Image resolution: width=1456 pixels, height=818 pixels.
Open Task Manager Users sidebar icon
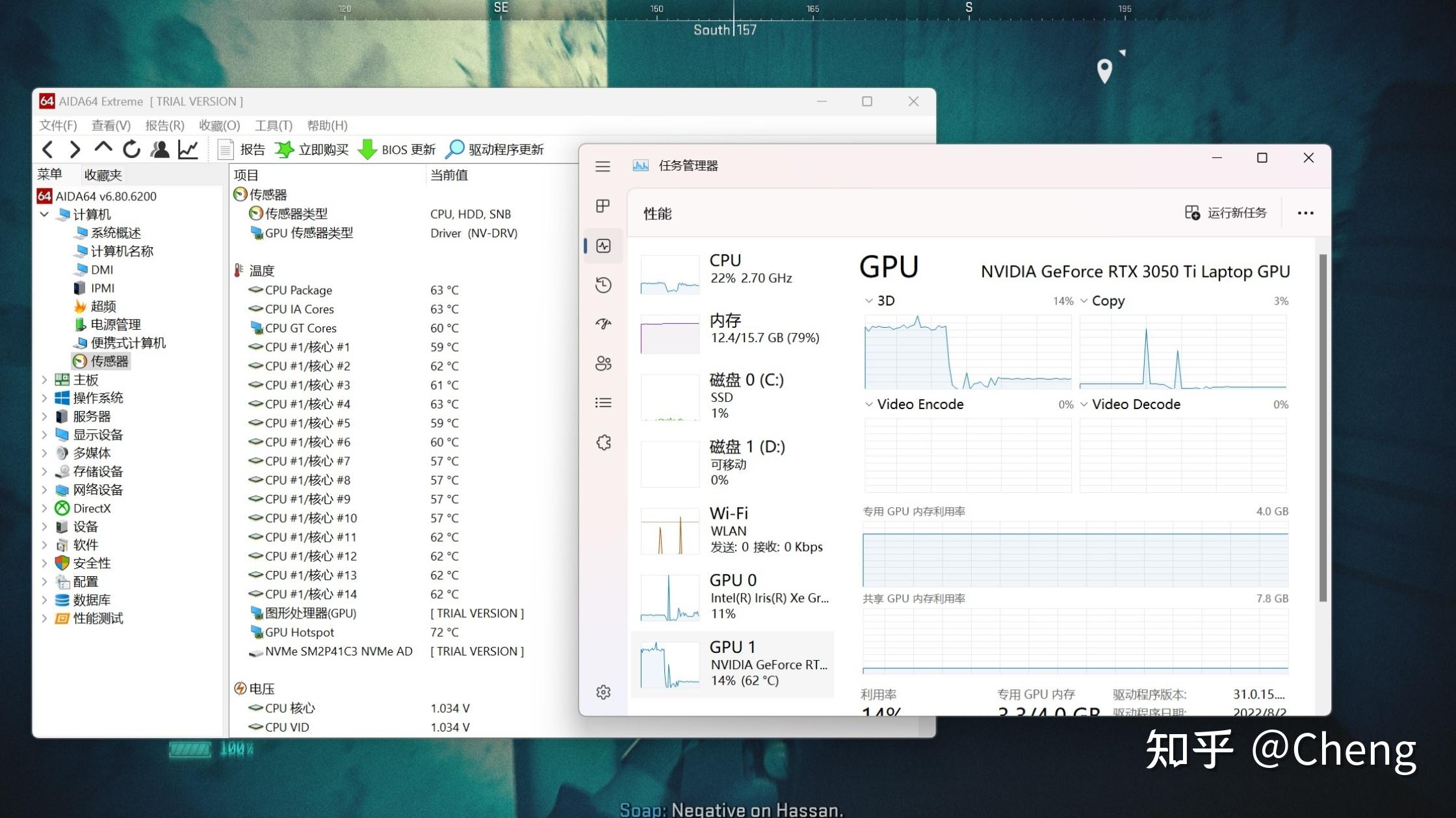(x=603, y=363)
